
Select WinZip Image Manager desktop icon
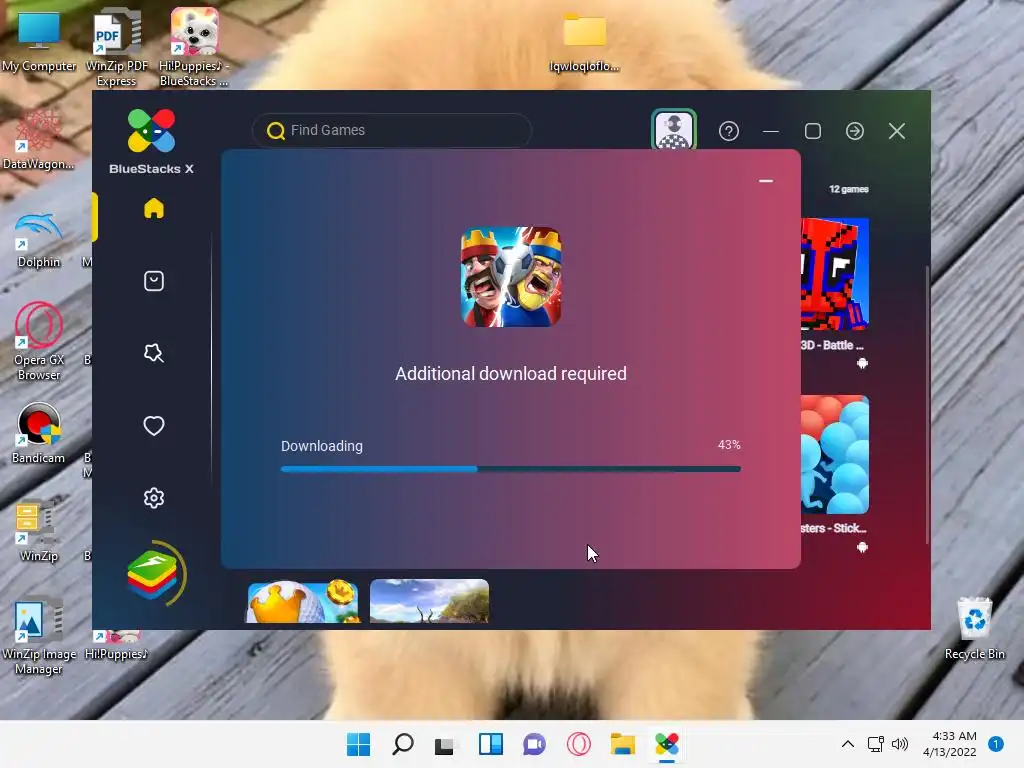pos(39,637)
